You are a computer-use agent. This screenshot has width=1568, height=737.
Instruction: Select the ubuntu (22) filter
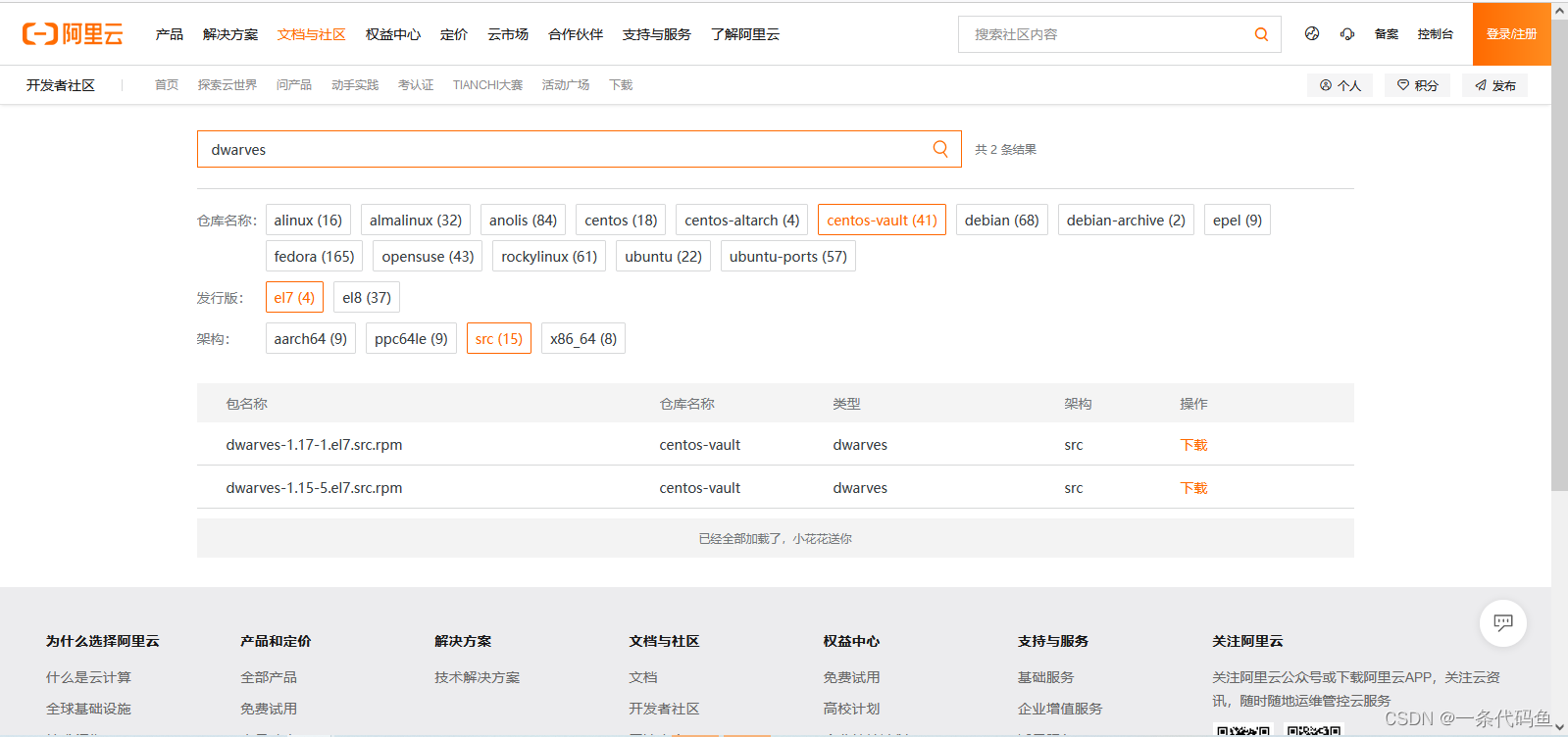(x=663, y=256)
